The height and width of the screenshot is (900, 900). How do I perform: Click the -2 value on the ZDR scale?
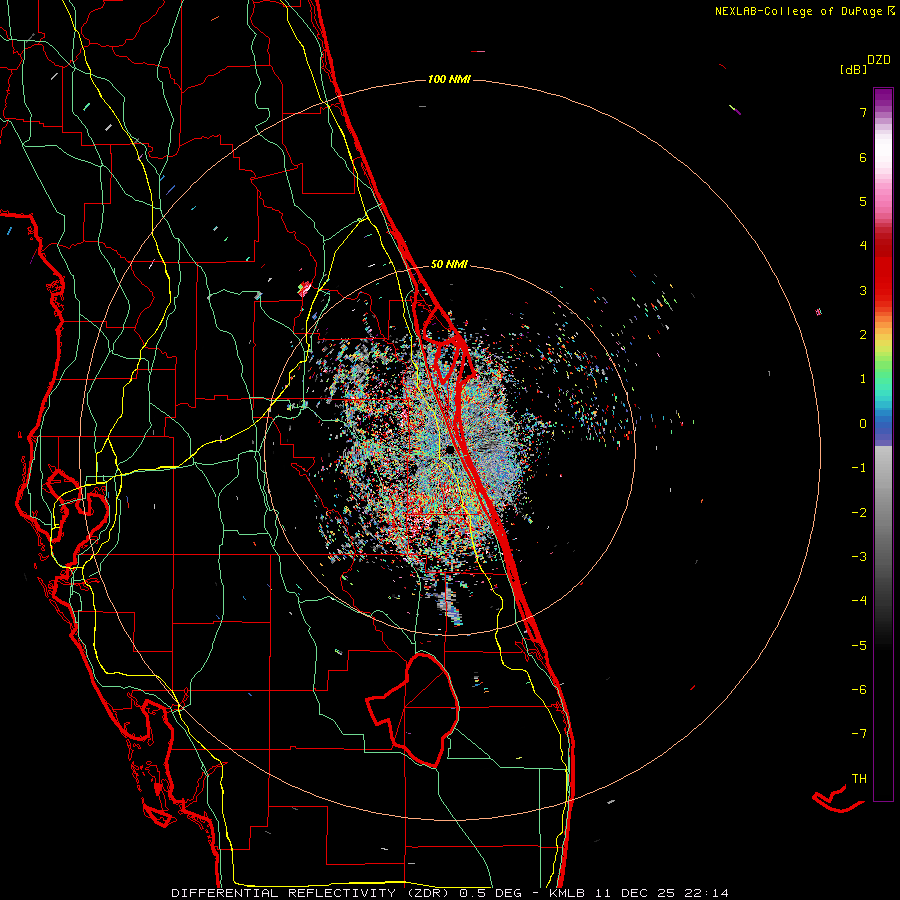click(859, 513)
